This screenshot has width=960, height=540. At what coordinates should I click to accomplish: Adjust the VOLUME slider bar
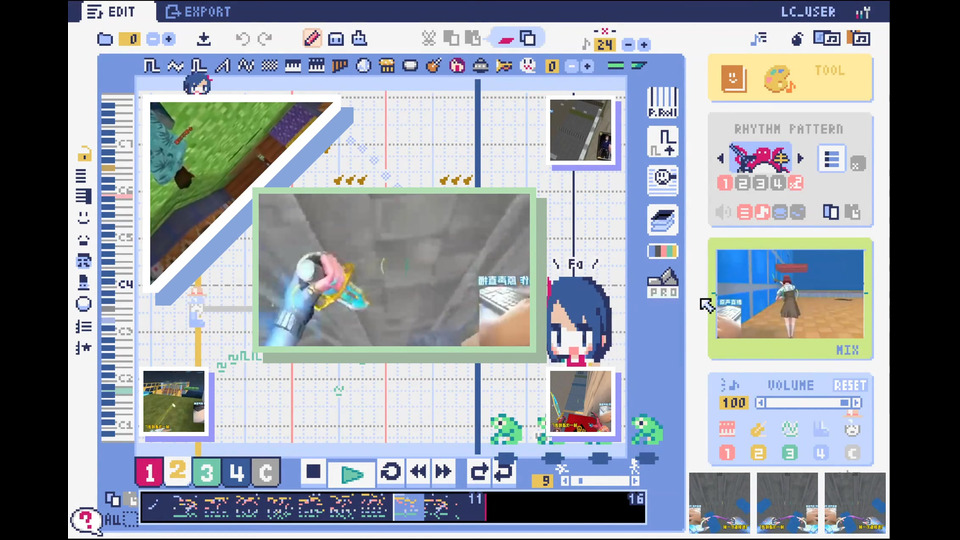(x=808, y=403)
